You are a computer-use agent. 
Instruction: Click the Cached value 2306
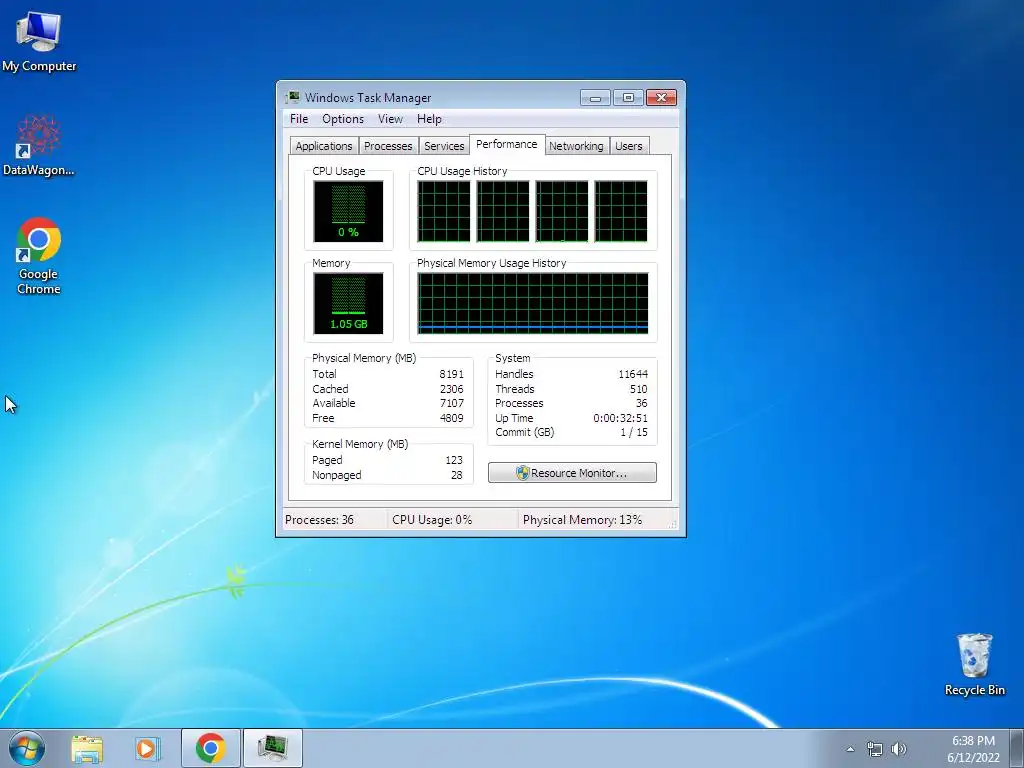(451, 389)
